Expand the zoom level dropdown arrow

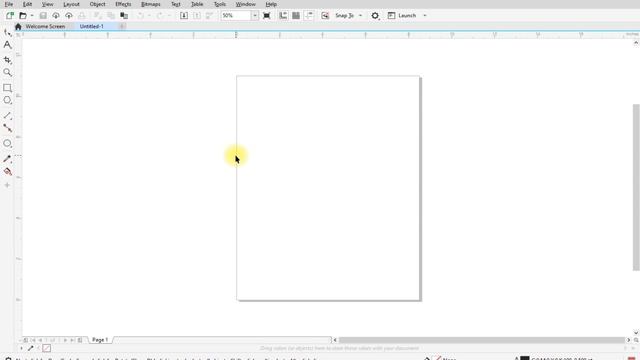pos(255,16)
